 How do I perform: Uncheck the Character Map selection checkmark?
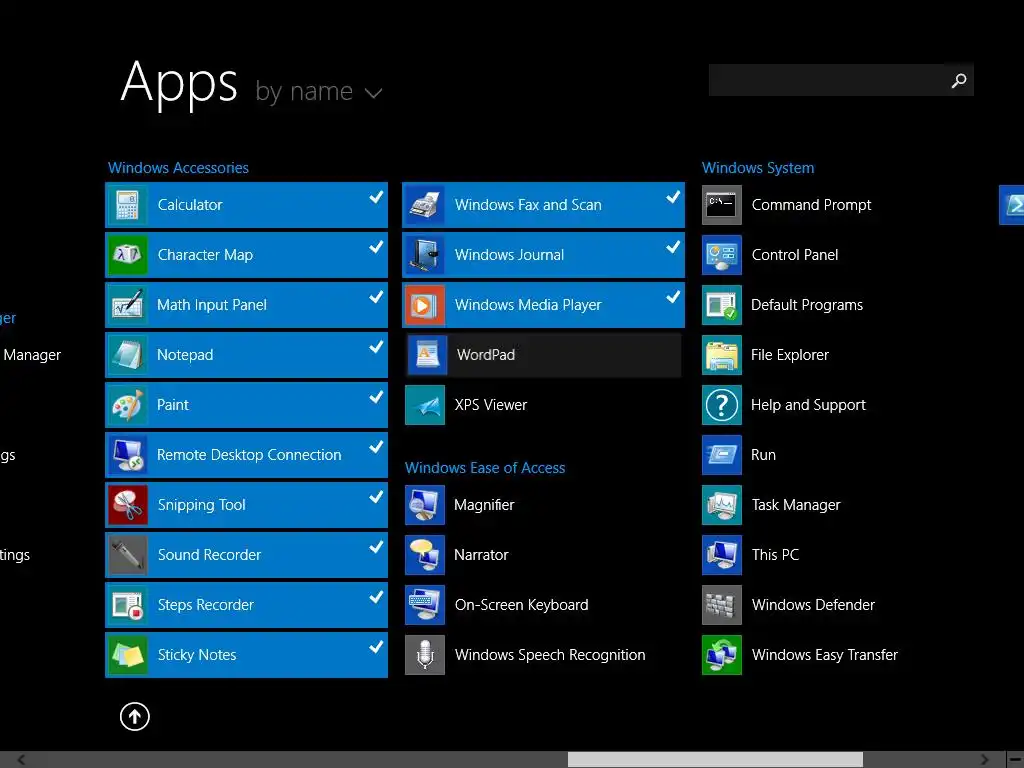tap(376, 247)
